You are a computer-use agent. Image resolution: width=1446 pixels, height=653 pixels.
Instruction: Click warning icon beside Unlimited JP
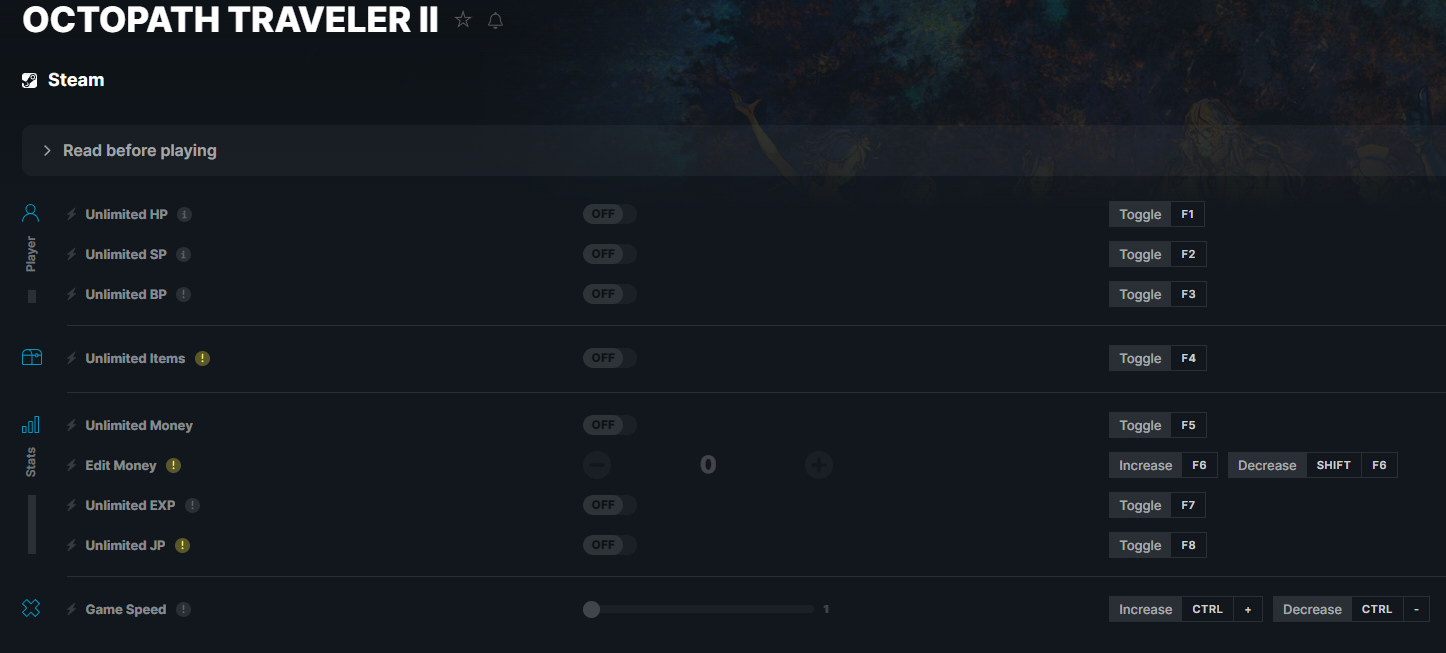(182, 545)
